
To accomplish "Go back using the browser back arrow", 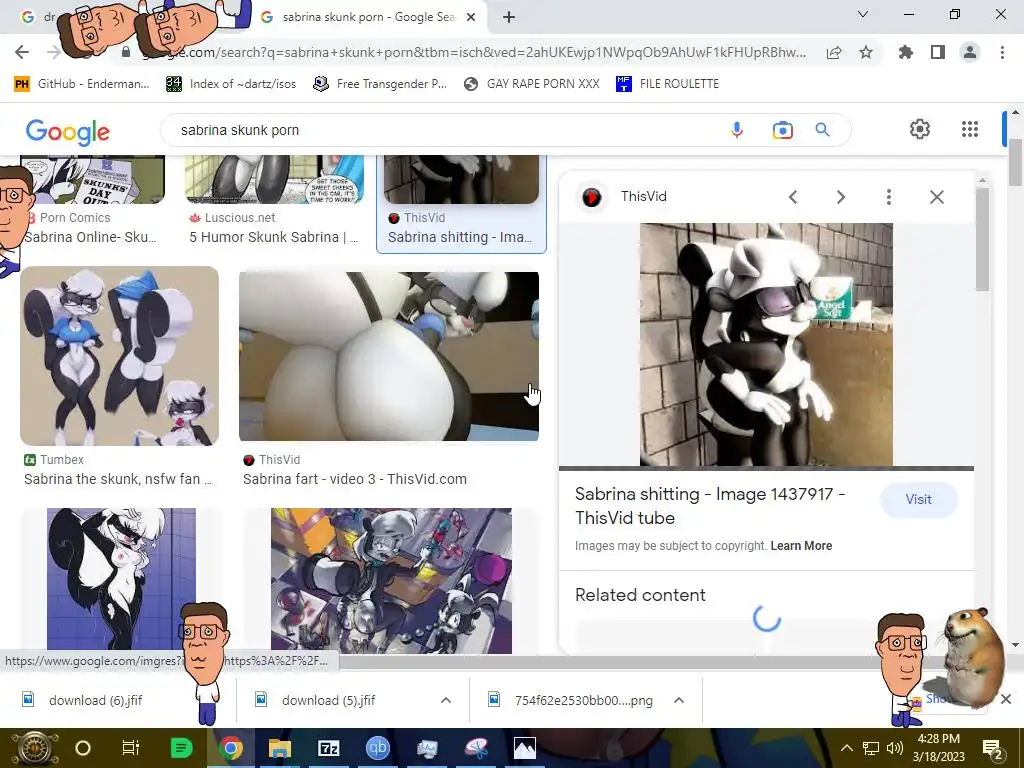I will click(x=22, y=52).
